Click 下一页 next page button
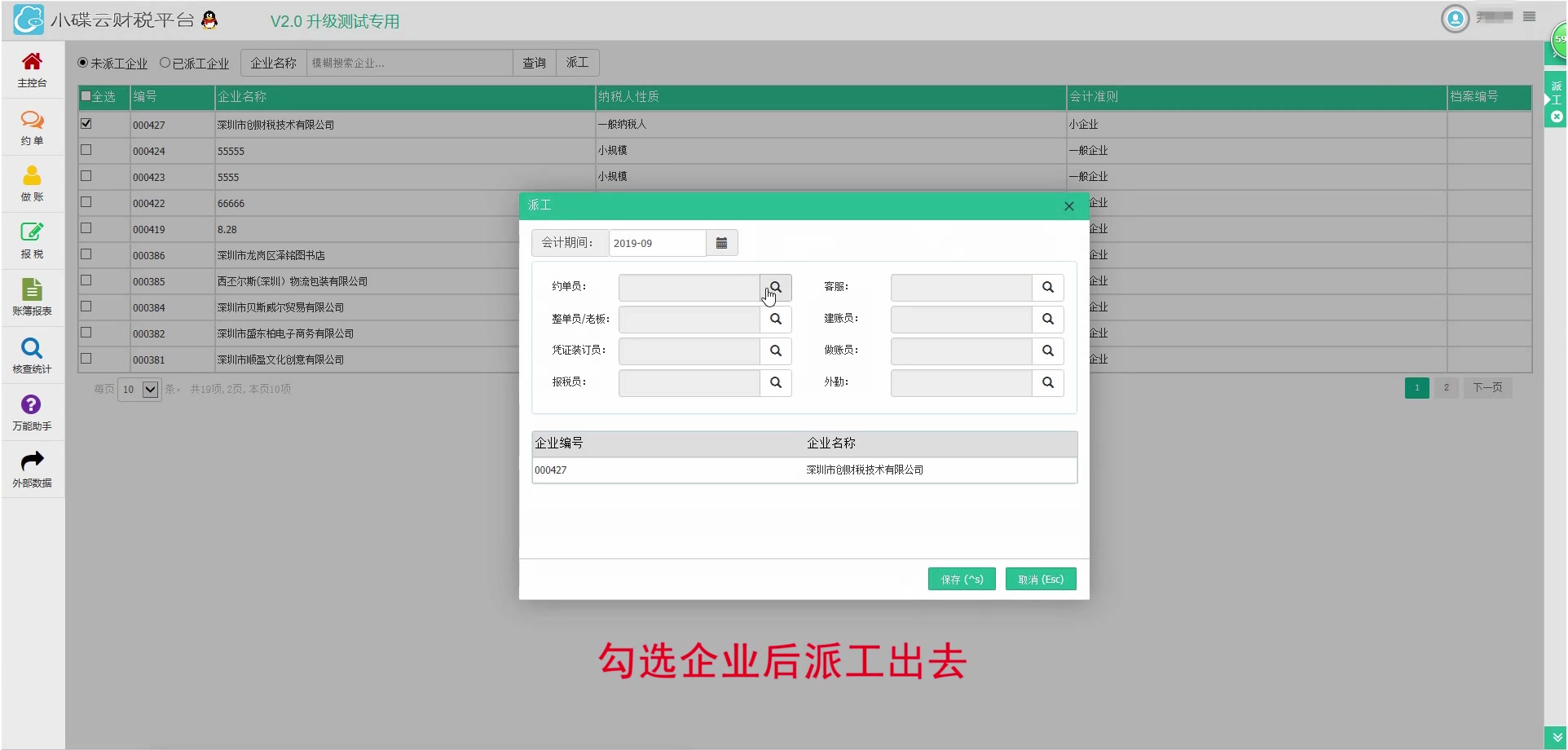This screenshot has height=750, width=1568. (1487, 388)
